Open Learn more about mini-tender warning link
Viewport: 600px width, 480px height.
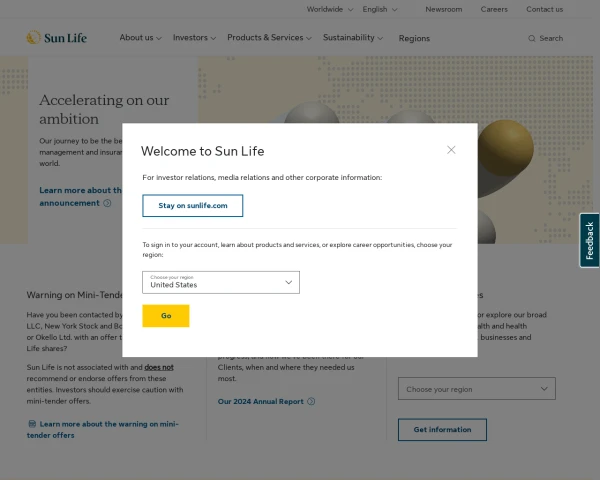coord(103,429)
